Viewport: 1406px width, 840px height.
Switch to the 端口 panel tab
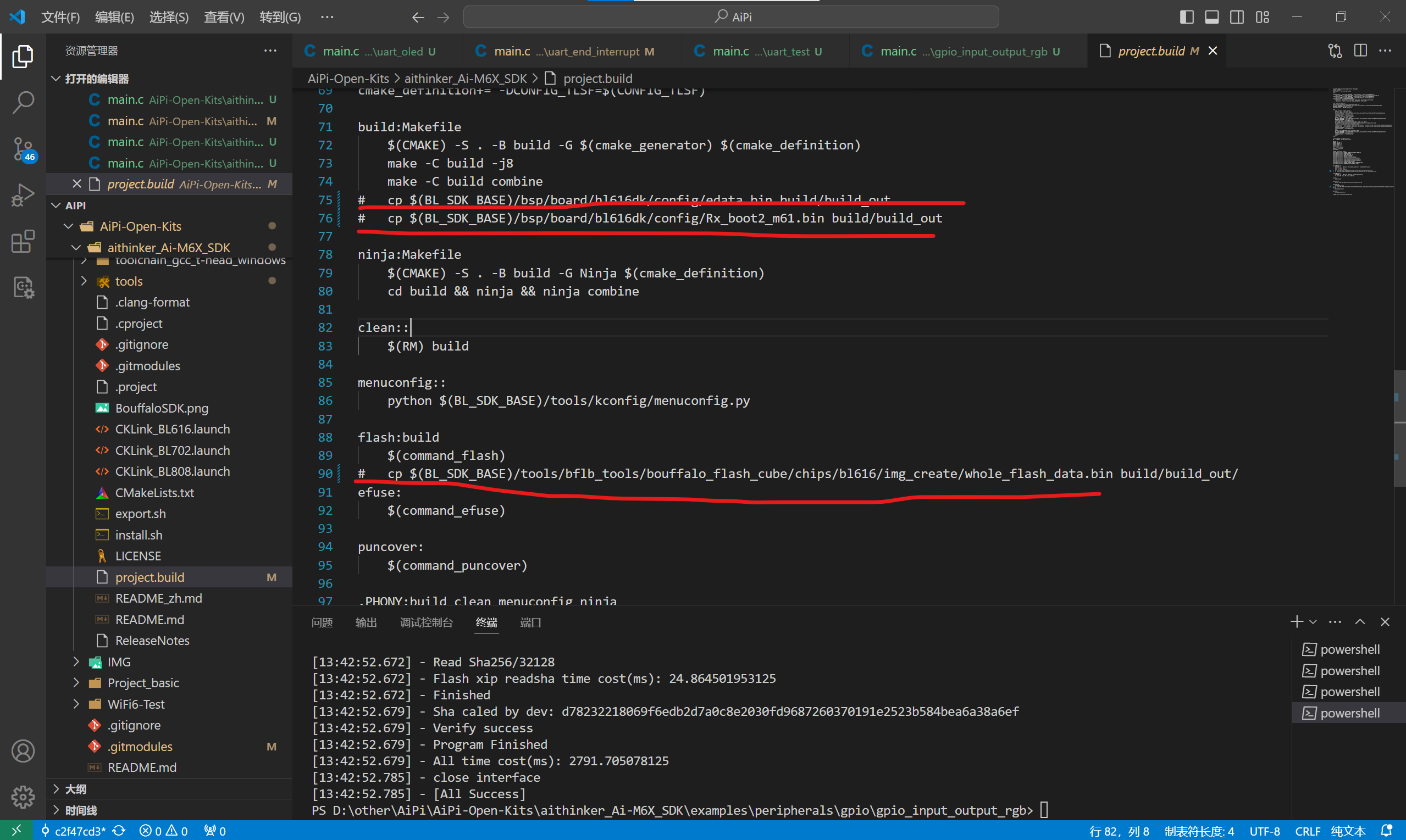[530, 622]
